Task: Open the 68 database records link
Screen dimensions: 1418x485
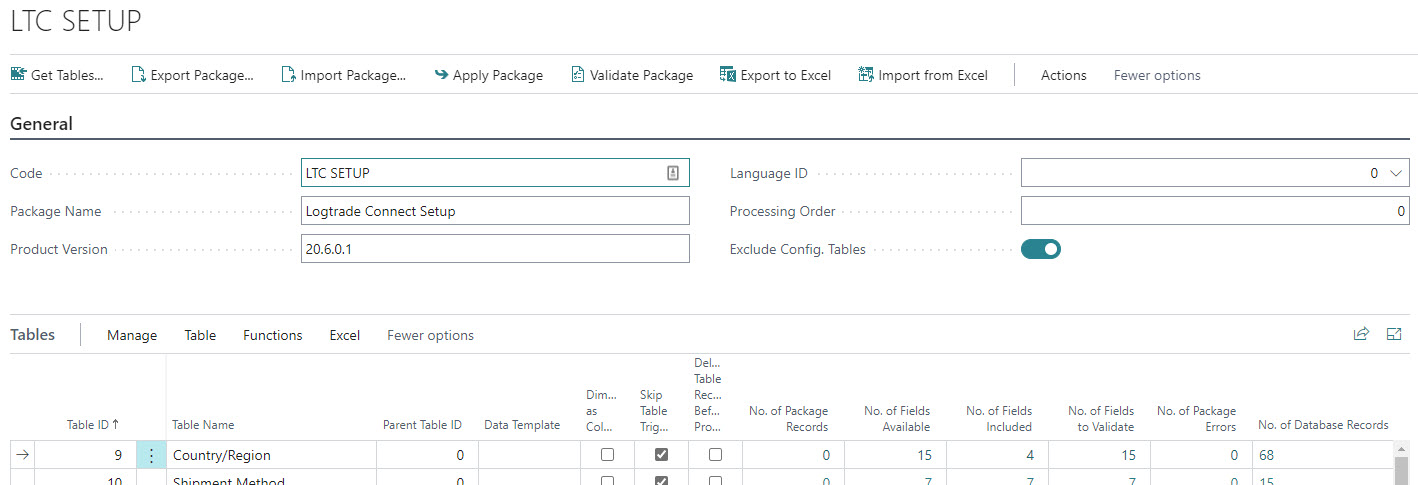Action: click(1267, 455)
